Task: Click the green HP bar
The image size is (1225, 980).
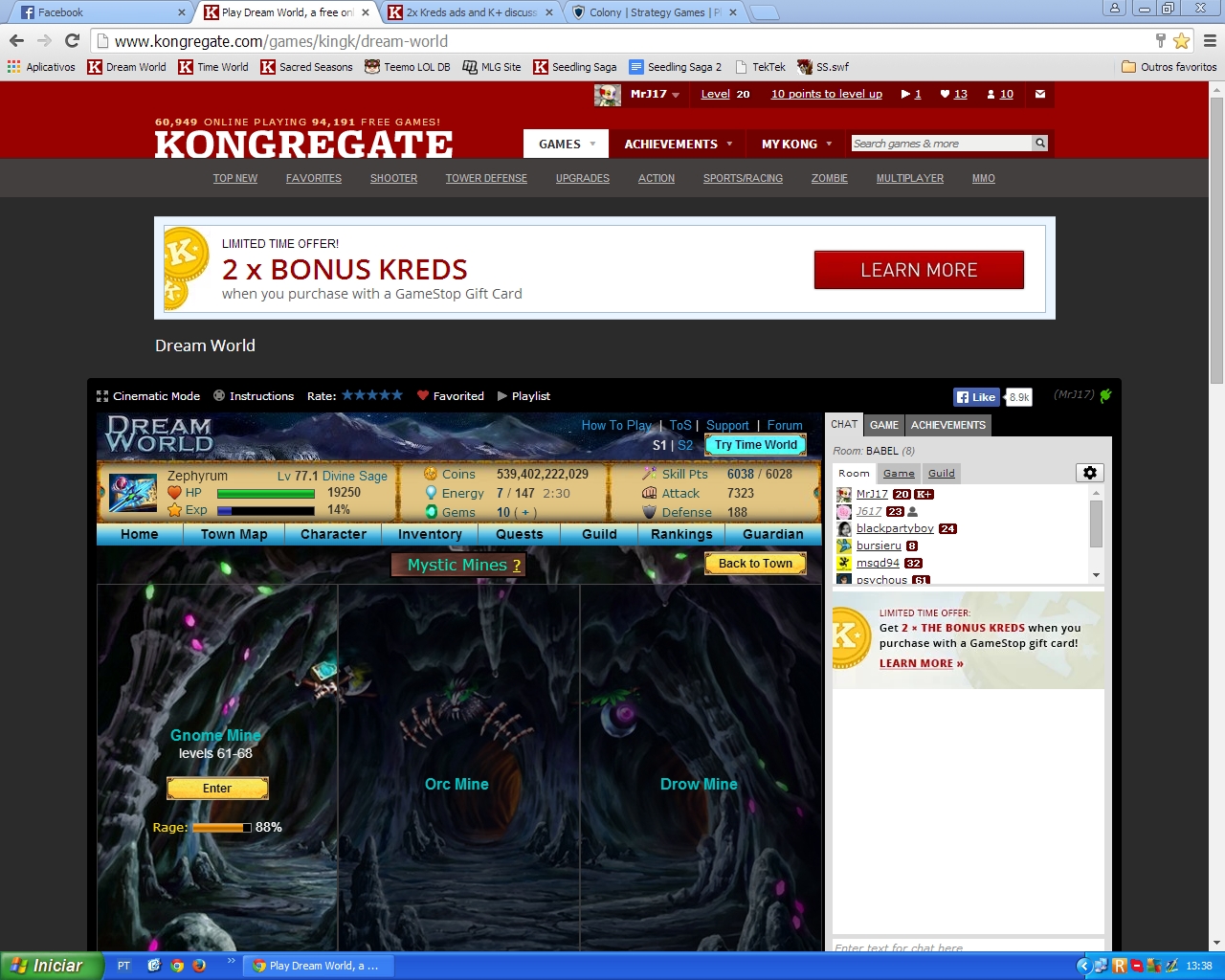Action: pos(266,494)
